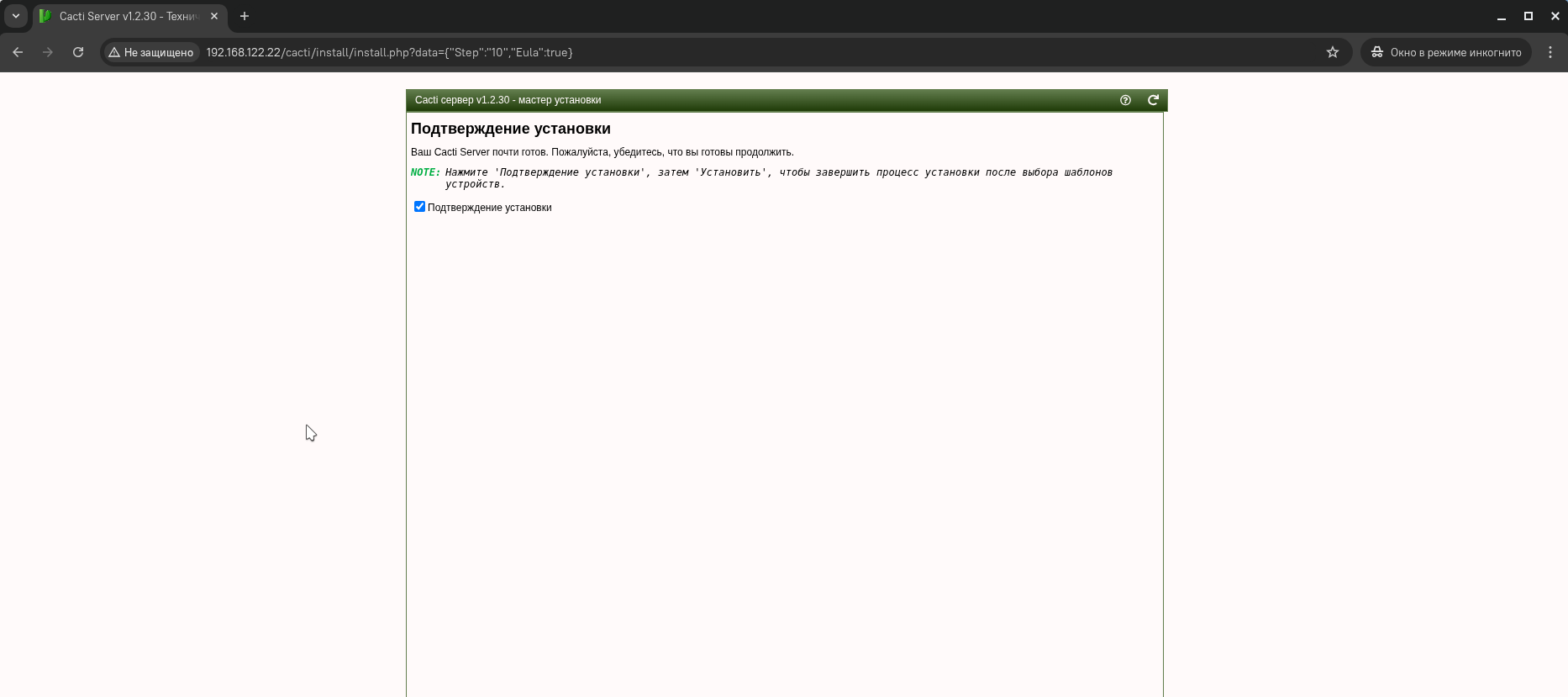Close the Cacti Server tab
The width and height of the screenshot is (1568, 697).
click(214, 16)
